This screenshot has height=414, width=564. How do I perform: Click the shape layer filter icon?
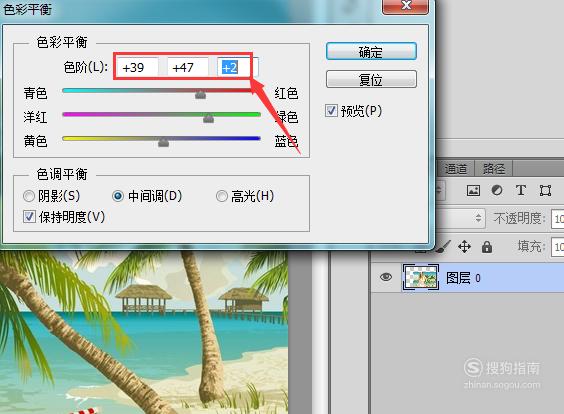click(x=545, y=190)
